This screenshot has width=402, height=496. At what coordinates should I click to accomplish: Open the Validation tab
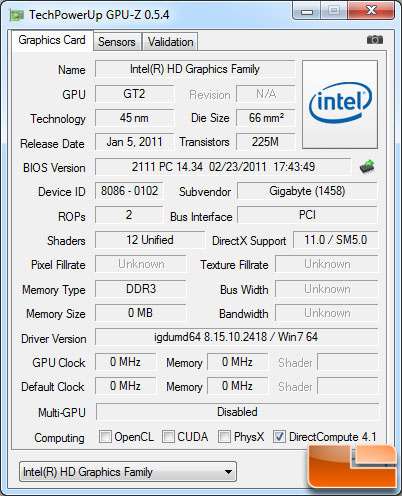click(171, 42)
